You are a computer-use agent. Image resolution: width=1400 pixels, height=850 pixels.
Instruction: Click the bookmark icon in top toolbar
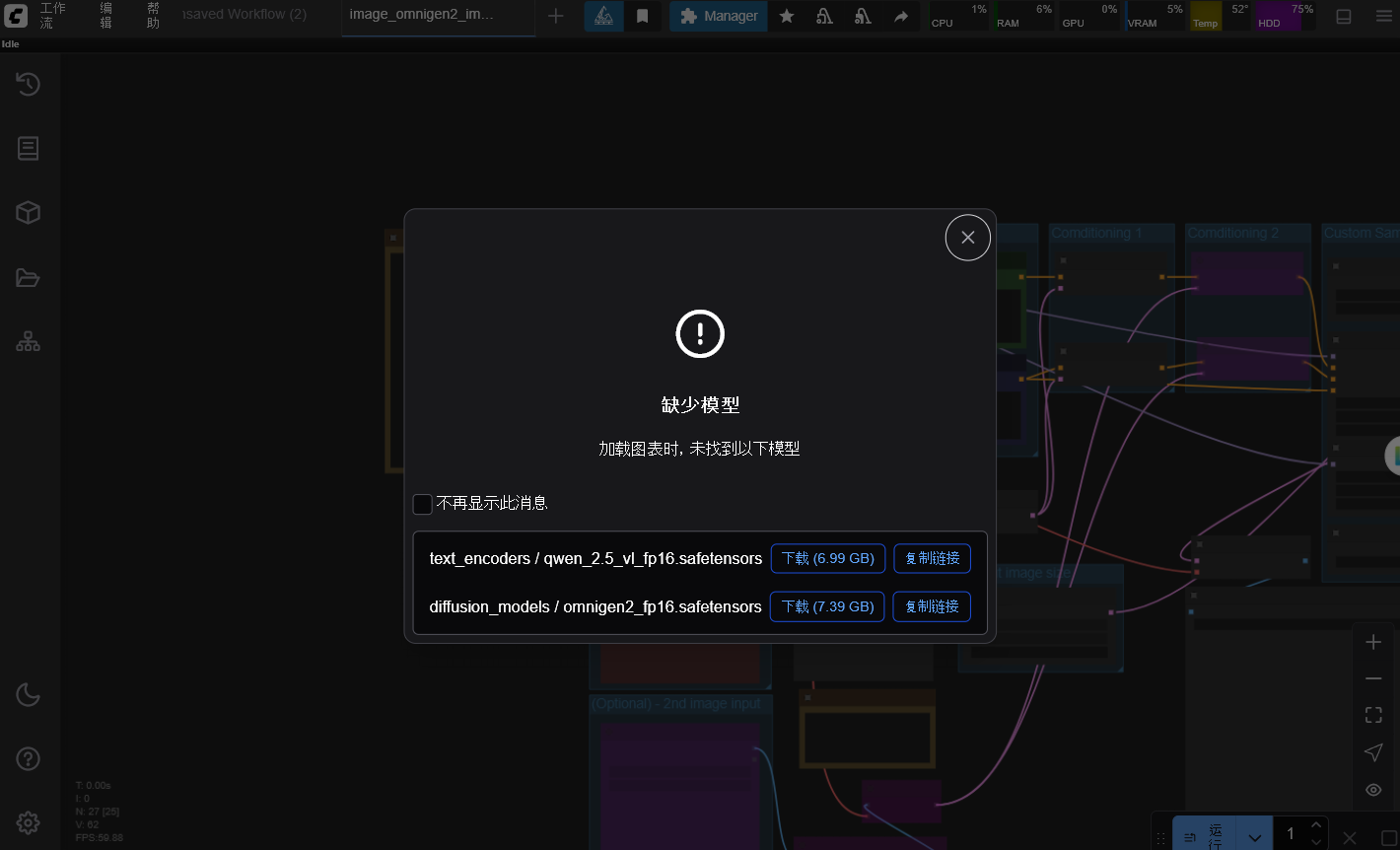[x=643, y=16]
